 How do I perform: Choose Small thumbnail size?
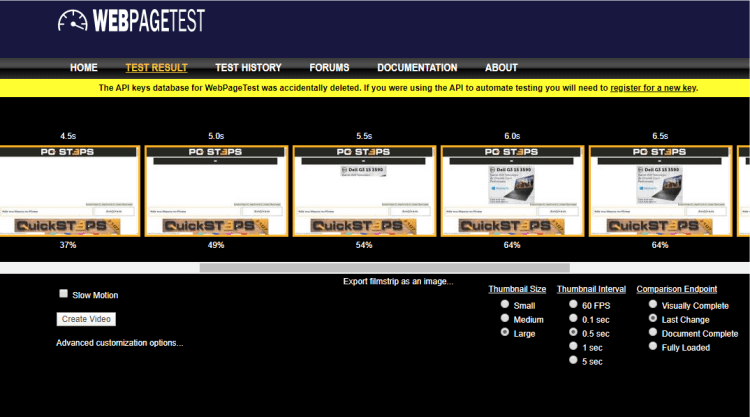coord(505,304)
